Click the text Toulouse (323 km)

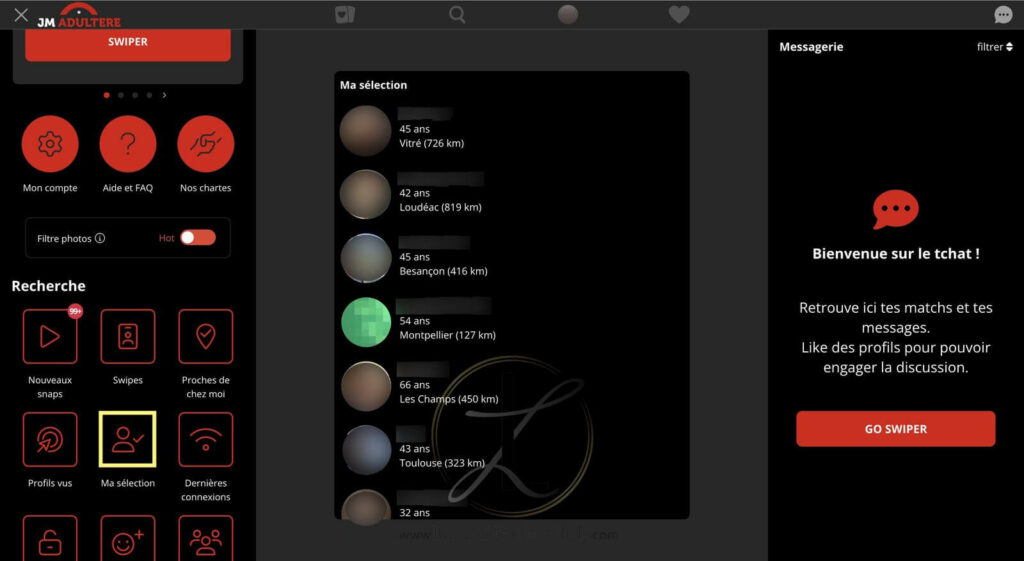coord(442,464)
